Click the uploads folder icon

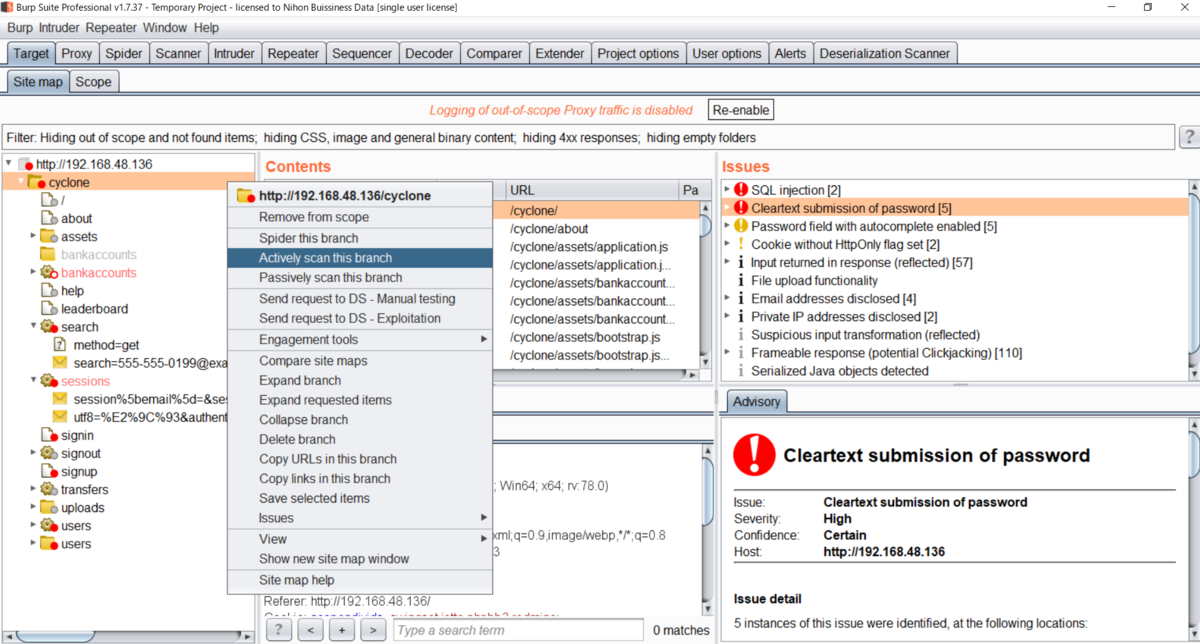48,507
